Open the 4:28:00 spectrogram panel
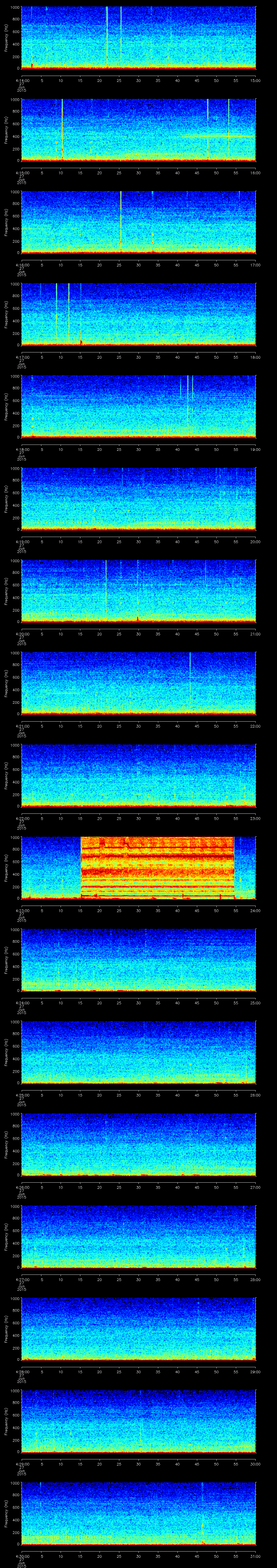This screenshot has width=277, height=1568. (138, 1328)
